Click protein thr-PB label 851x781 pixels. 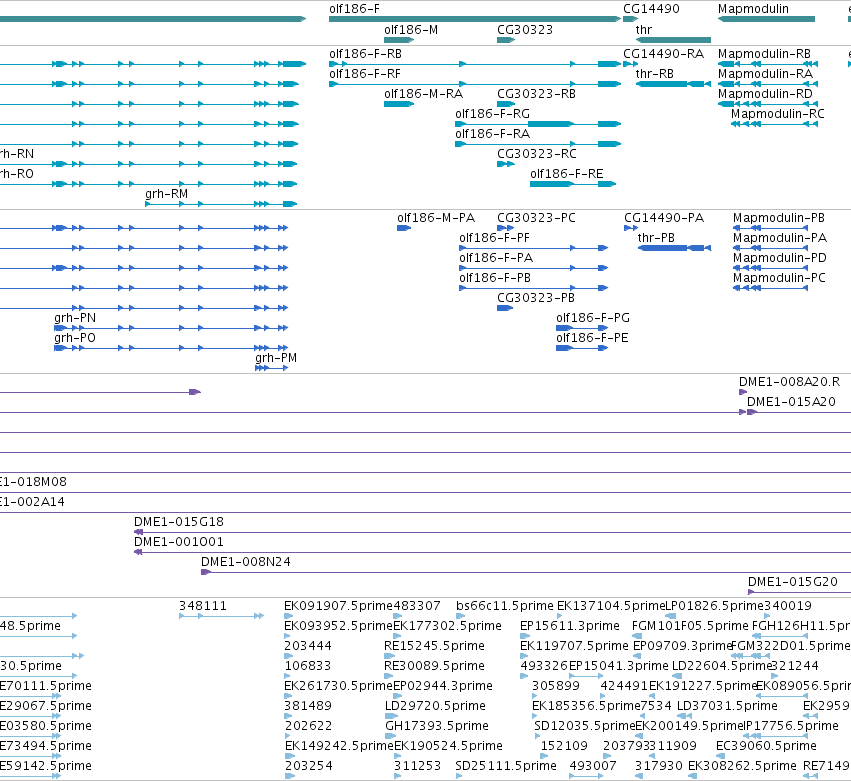(x=656, y=238)
